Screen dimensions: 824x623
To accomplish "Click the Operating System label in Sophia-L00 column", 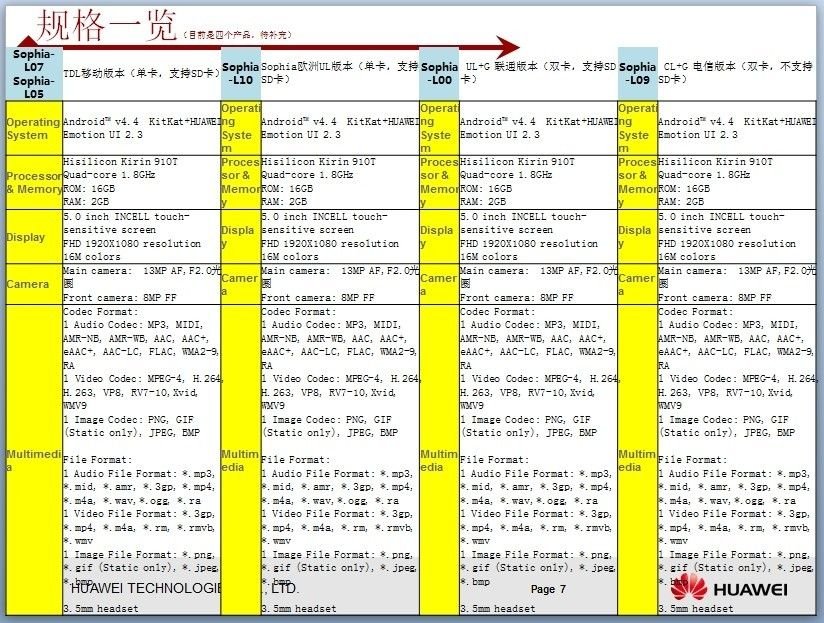I will [439, 128].
